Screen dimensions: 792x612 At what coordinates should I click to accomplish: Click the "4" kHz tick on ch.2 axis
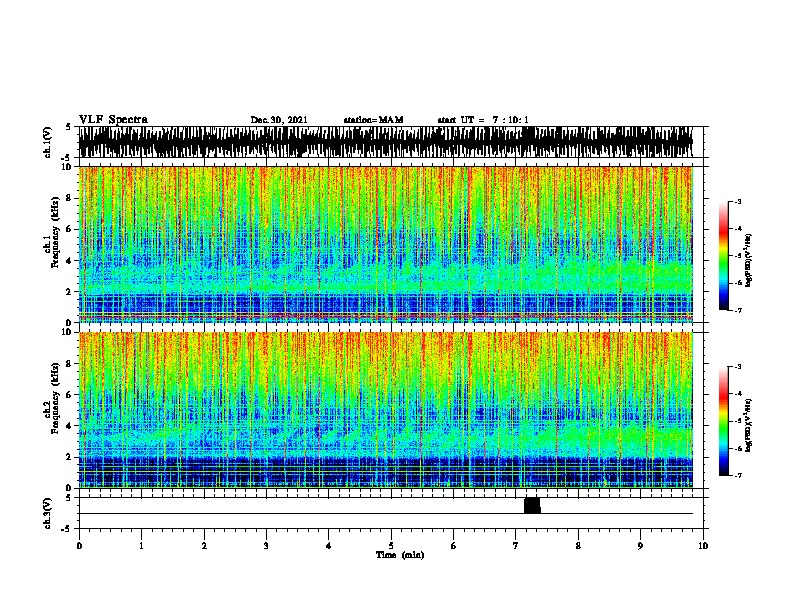[x=70, y=426]
